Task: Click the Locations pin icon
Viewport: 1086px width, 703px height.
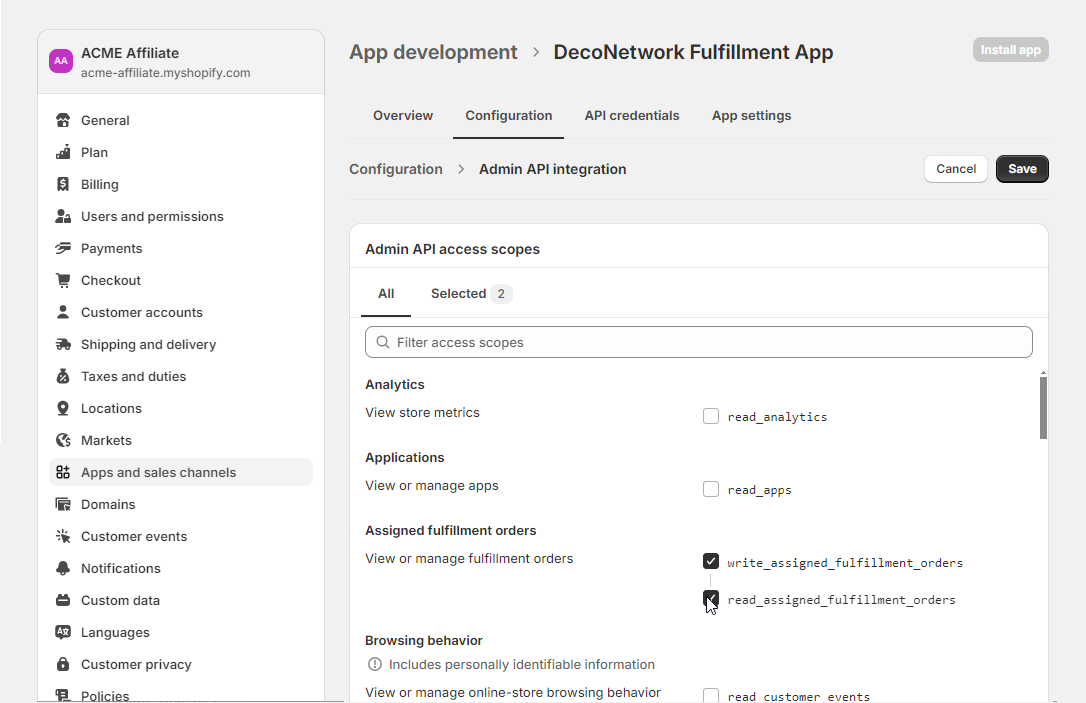Action: click(x=63, y=409)
